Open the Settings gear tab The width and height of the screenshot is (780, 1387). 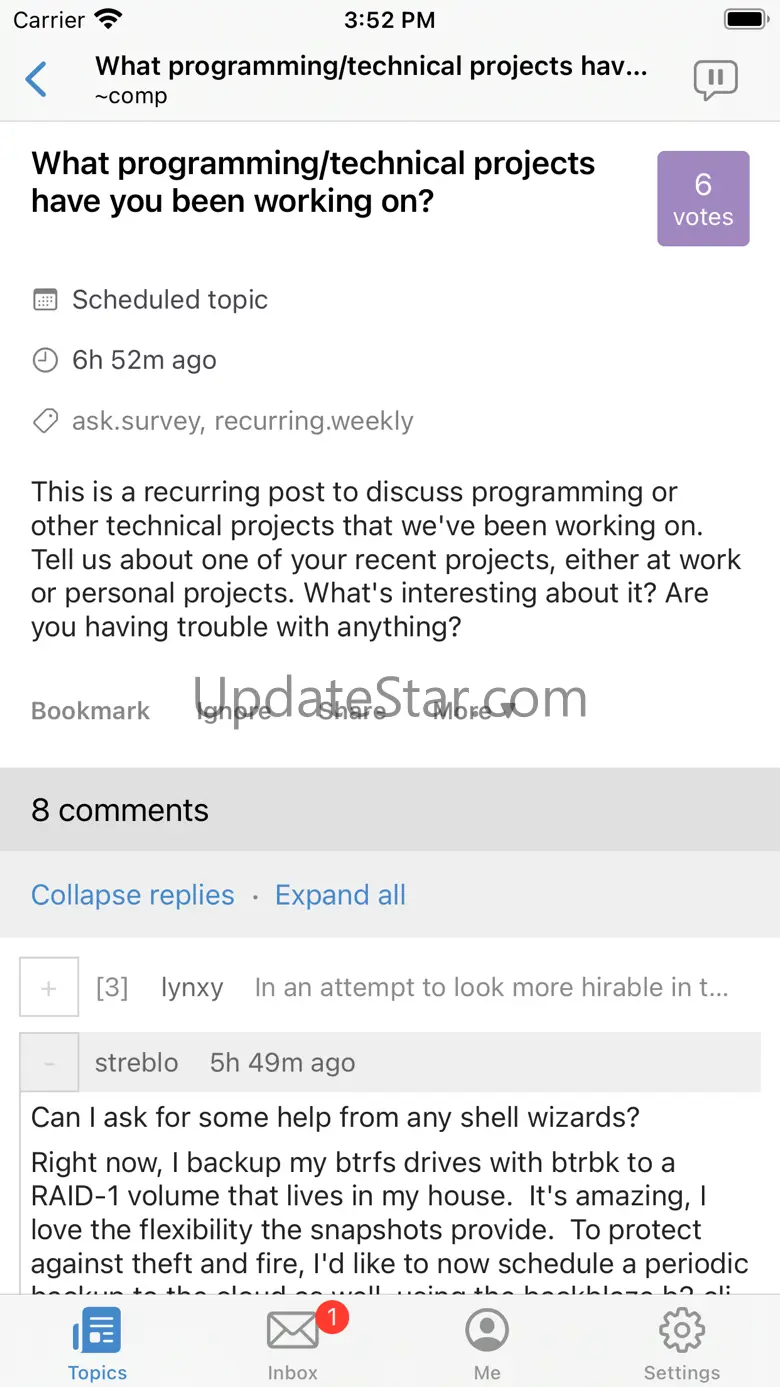point(681,1342)
